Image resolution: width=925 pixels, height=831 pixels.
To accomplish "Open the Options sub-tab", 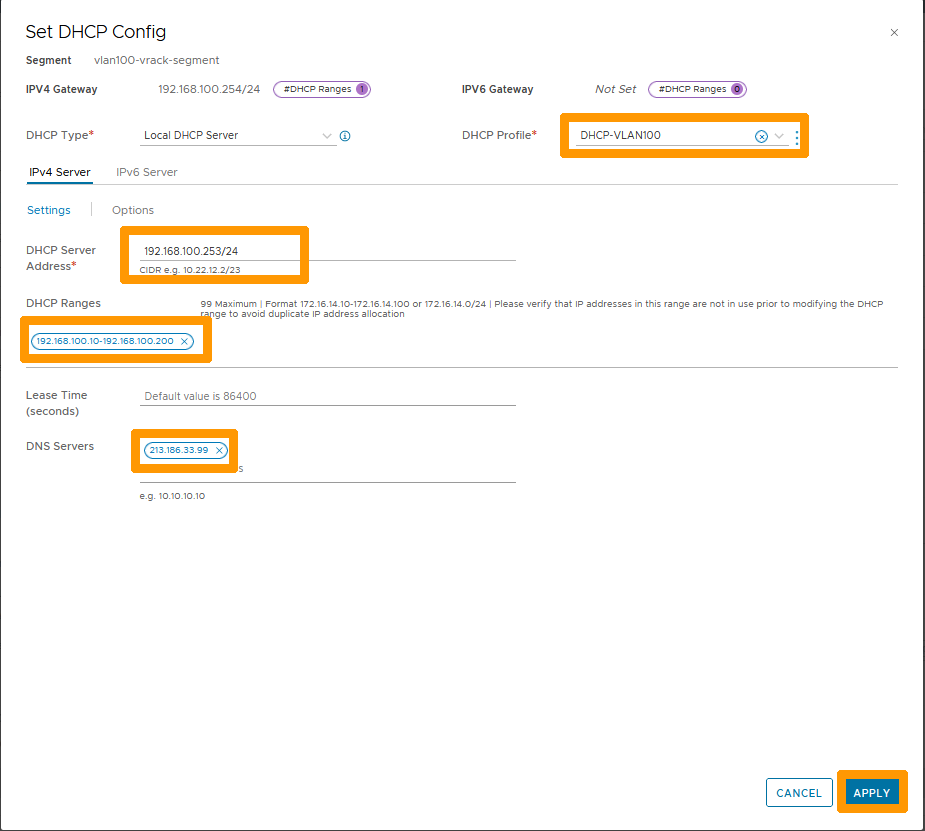I will click(132, 210).
